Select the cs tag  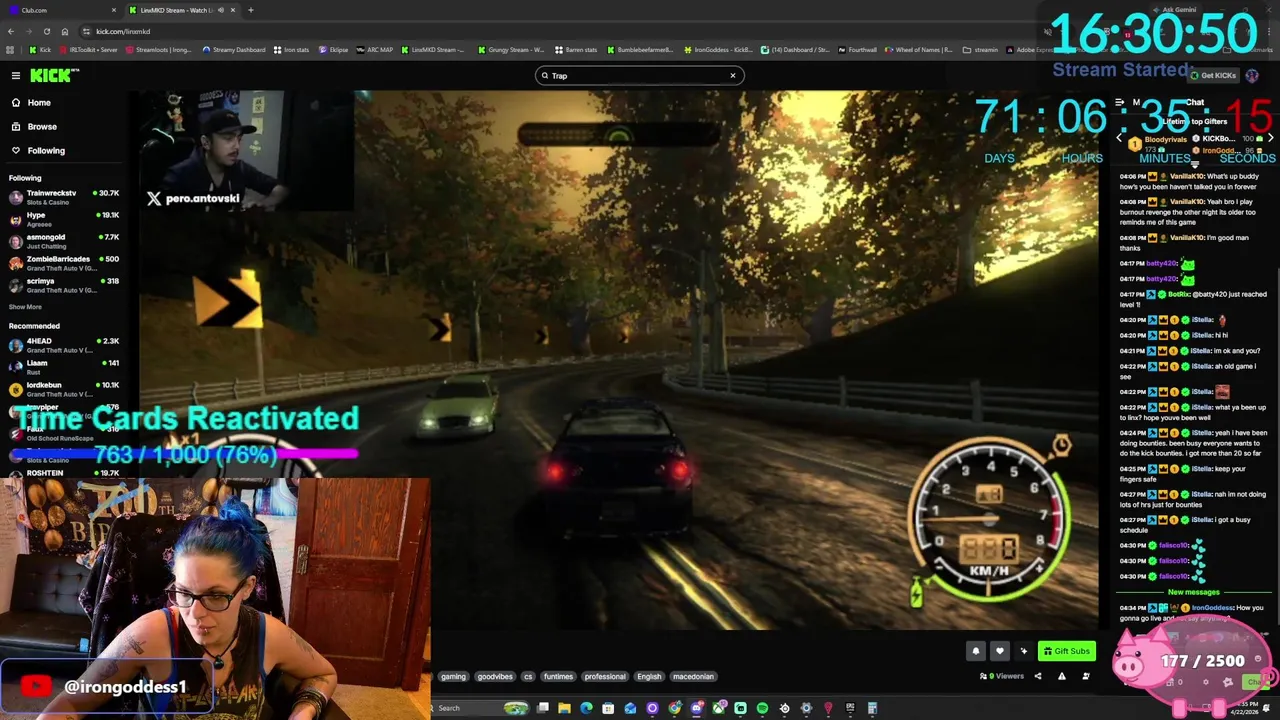click(x=528, y=676)
